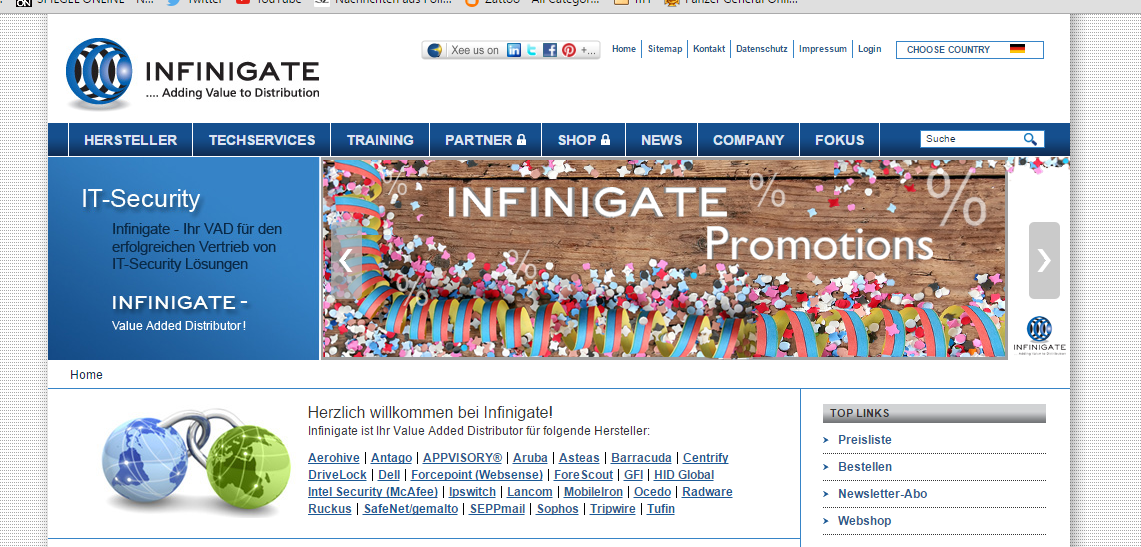Open the Dell manufacturer link

pos(389,475)
